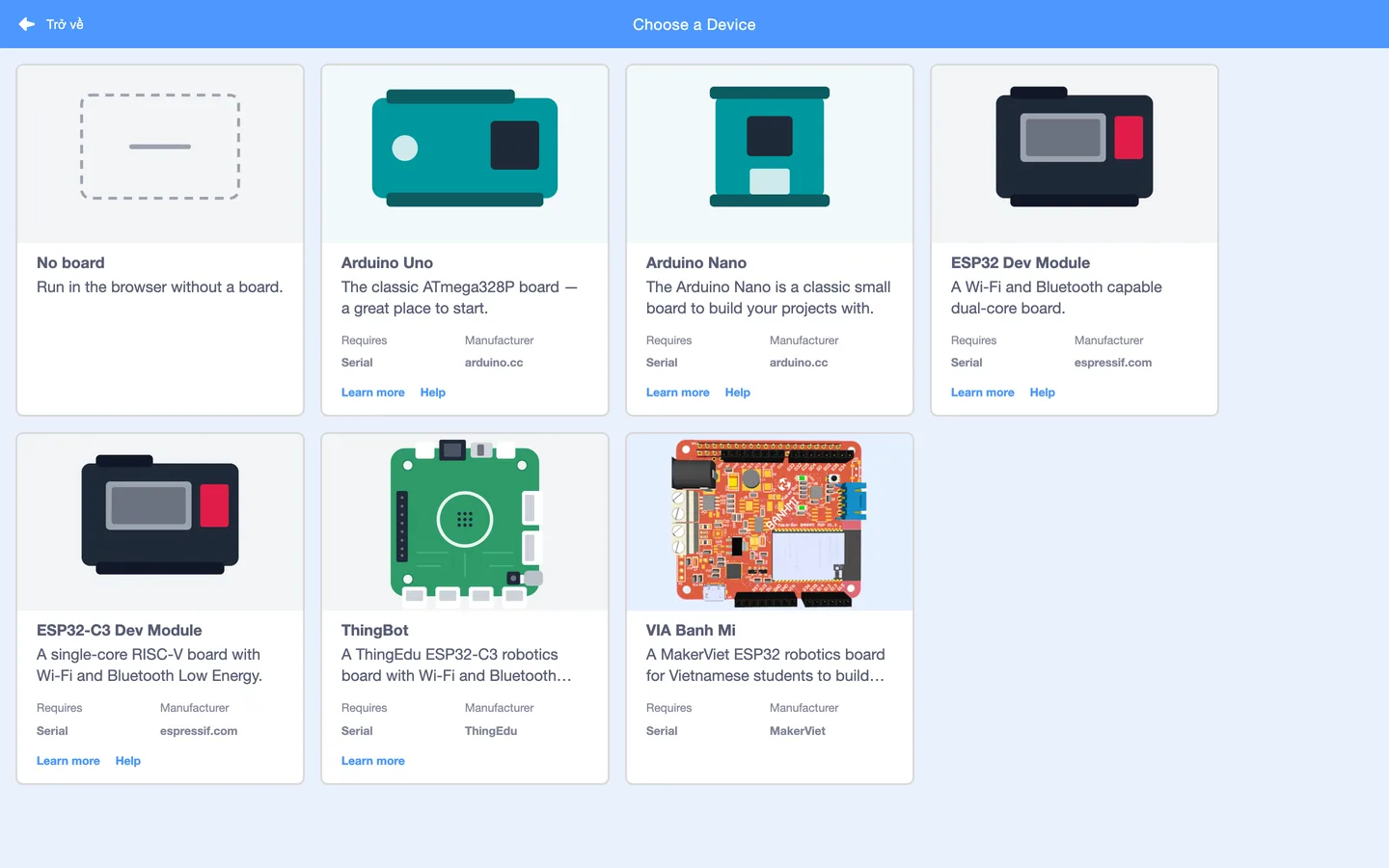1389x868 pixels.
Task: Open Help for ESP32-C3 Dev Module
Action: pos(128,761)
